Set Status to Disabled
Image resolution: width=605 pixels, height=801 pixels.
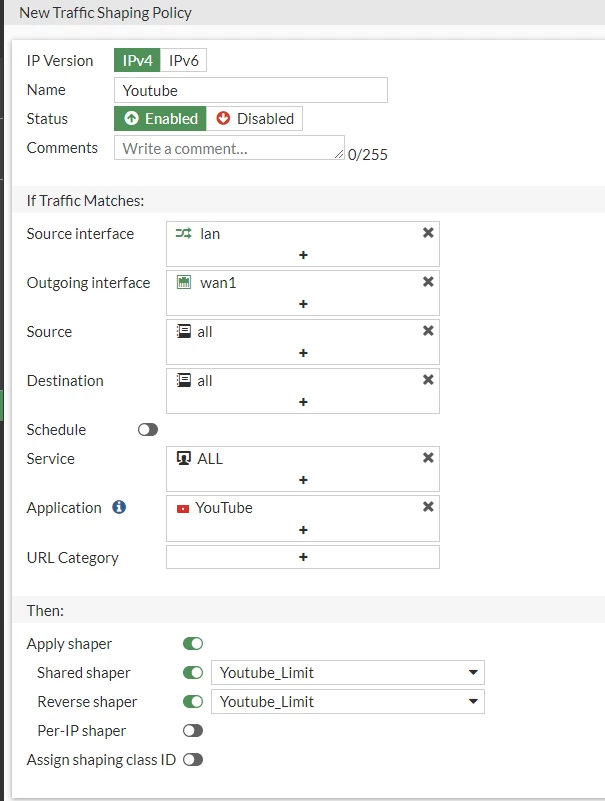tap(254, 119)
